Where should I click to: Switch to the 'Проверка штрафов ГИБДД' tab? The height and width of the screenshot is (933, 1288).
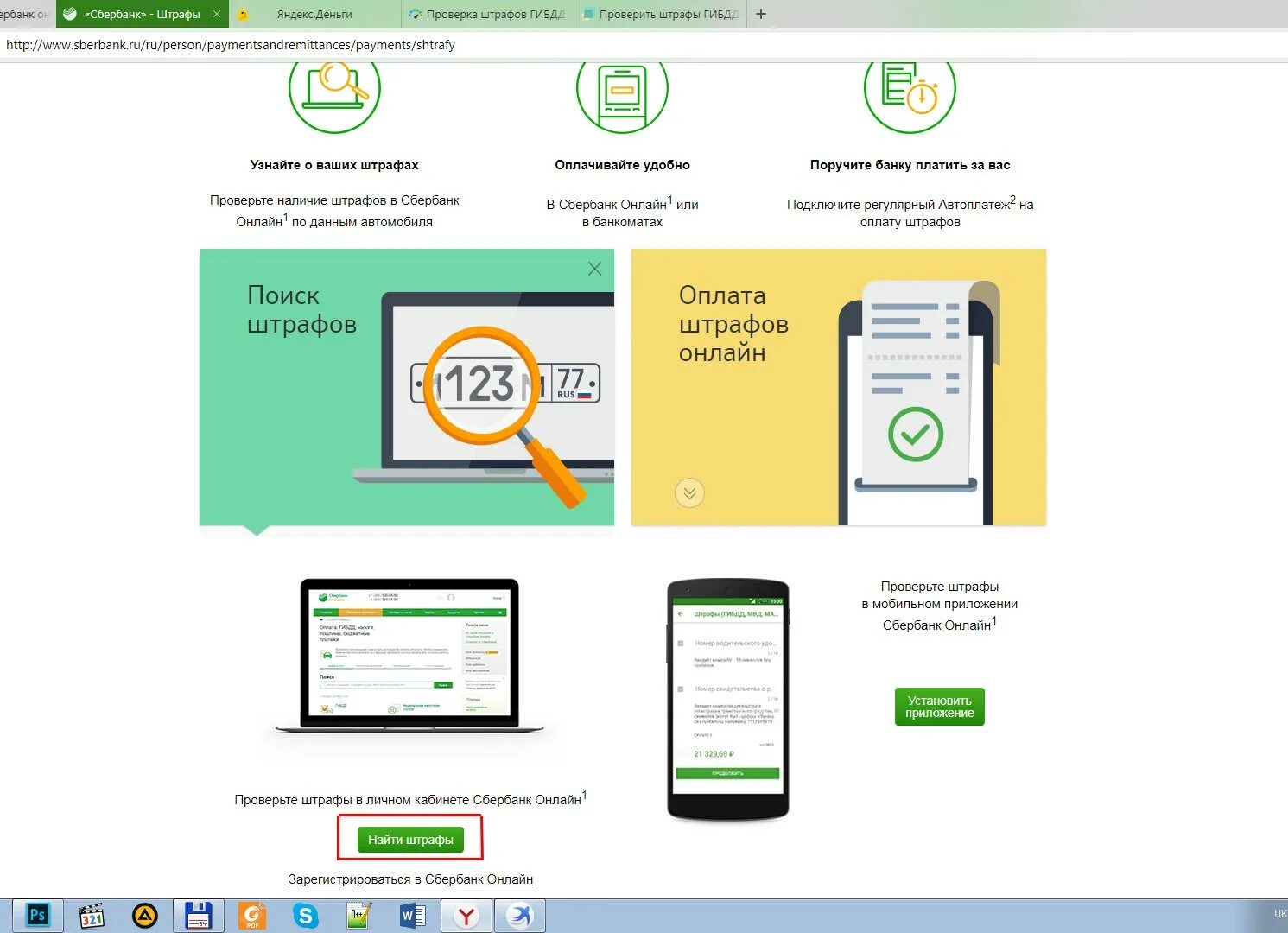click(x=488, y=15)
